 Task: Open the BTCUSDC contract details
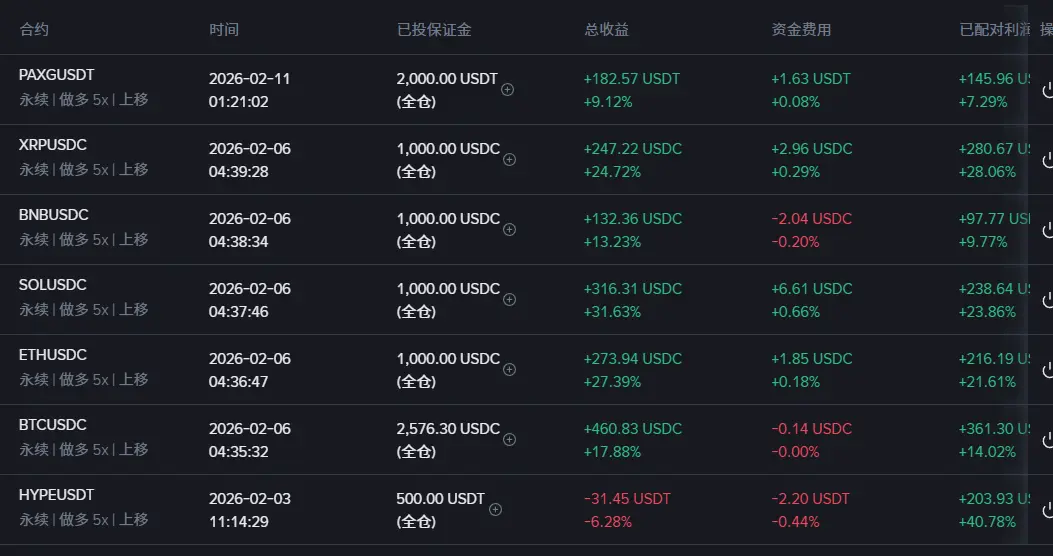point(53,425)
